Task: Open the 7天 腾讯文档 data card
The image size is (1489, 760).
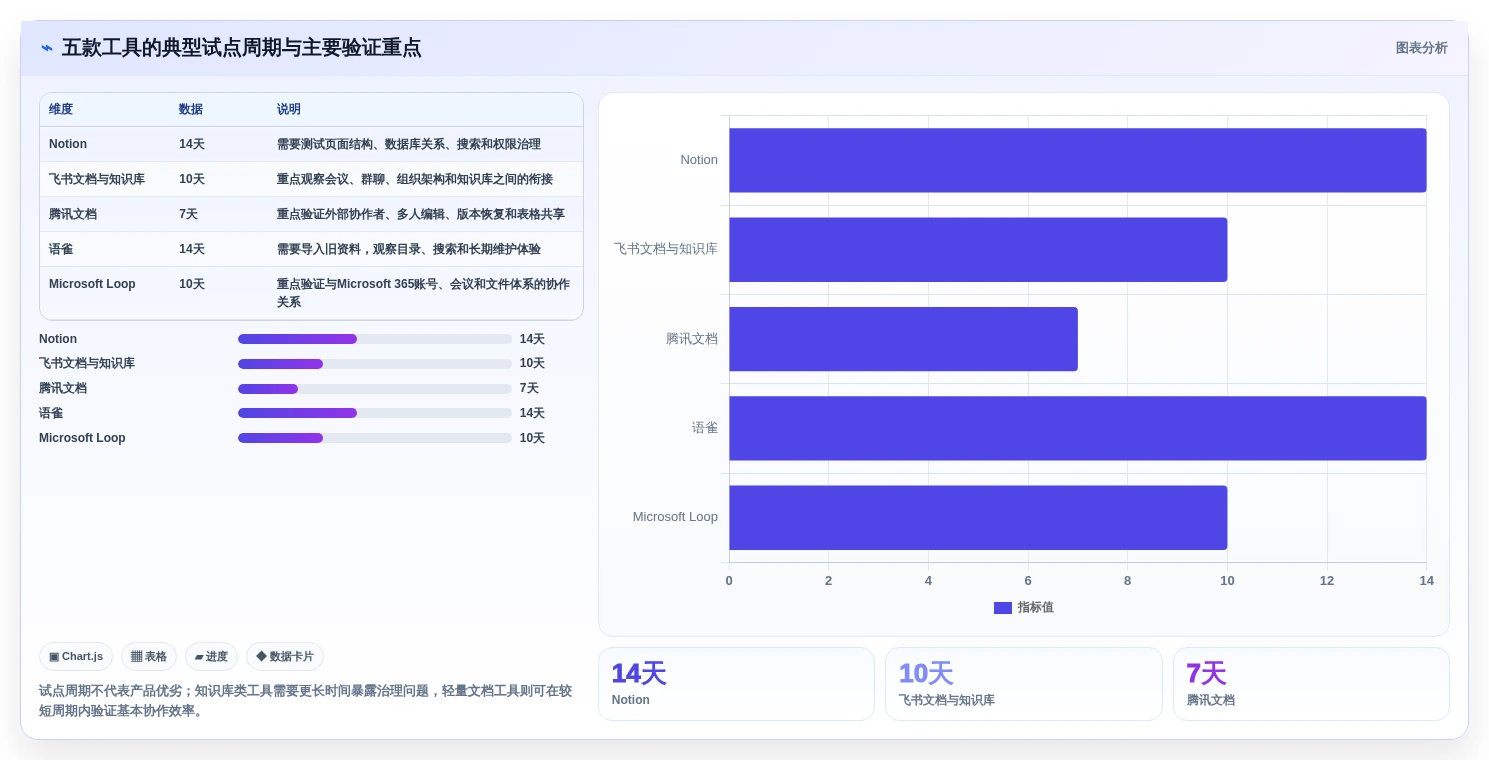Action: click(1311, 684)
